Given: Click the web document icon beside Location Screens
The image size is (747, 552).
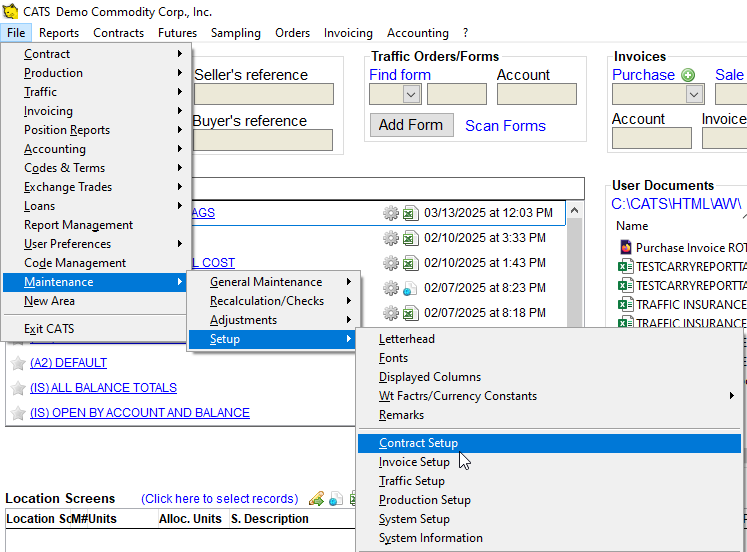Looking at the screenshot, I should tap(336, 499).
